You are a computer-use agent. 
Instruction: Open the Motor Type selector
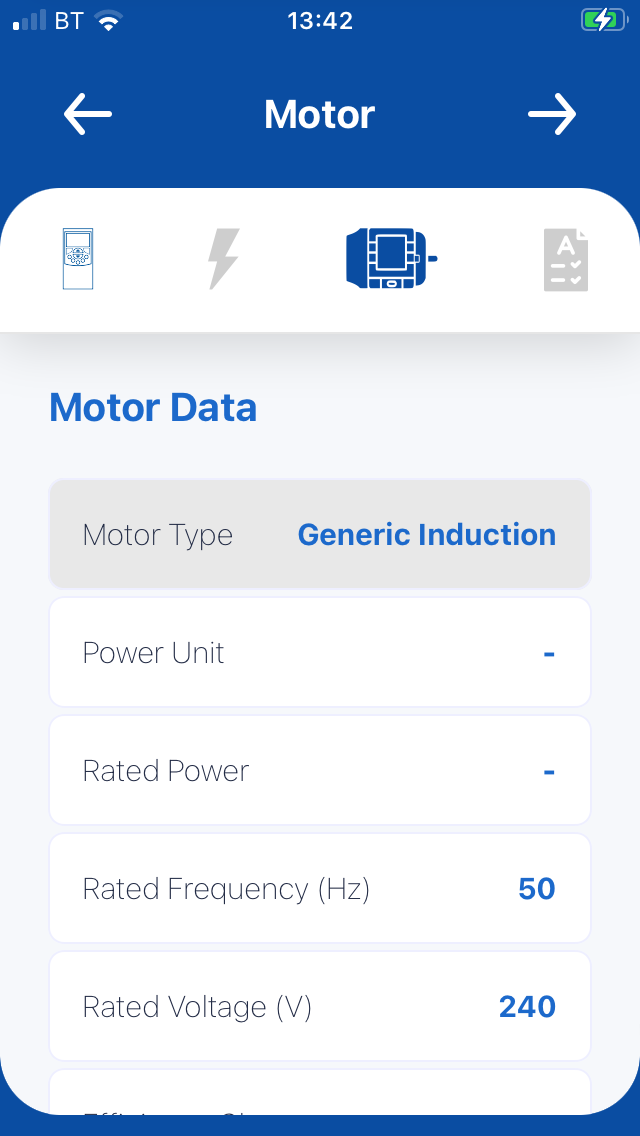coord(320,534)
